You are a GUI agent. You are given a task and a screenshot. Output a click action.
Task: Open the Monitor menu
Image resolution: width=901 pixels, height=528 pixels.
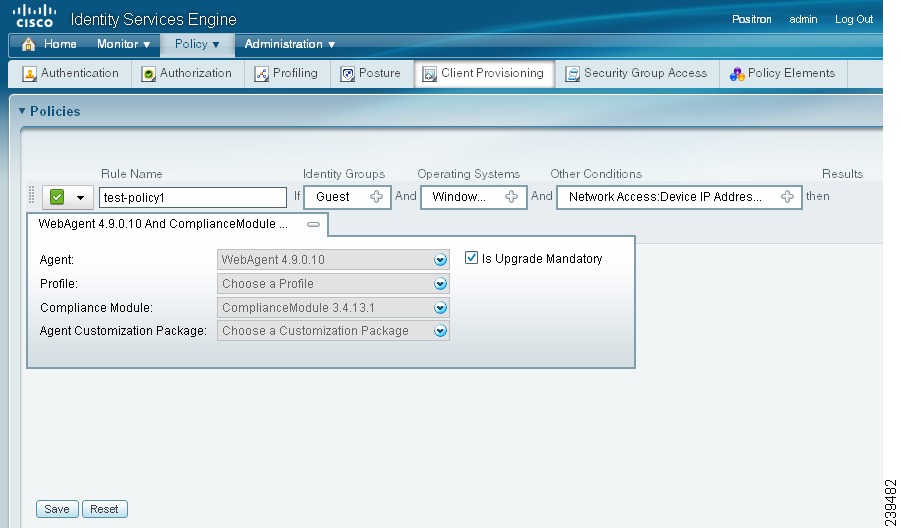coord(124,44)
